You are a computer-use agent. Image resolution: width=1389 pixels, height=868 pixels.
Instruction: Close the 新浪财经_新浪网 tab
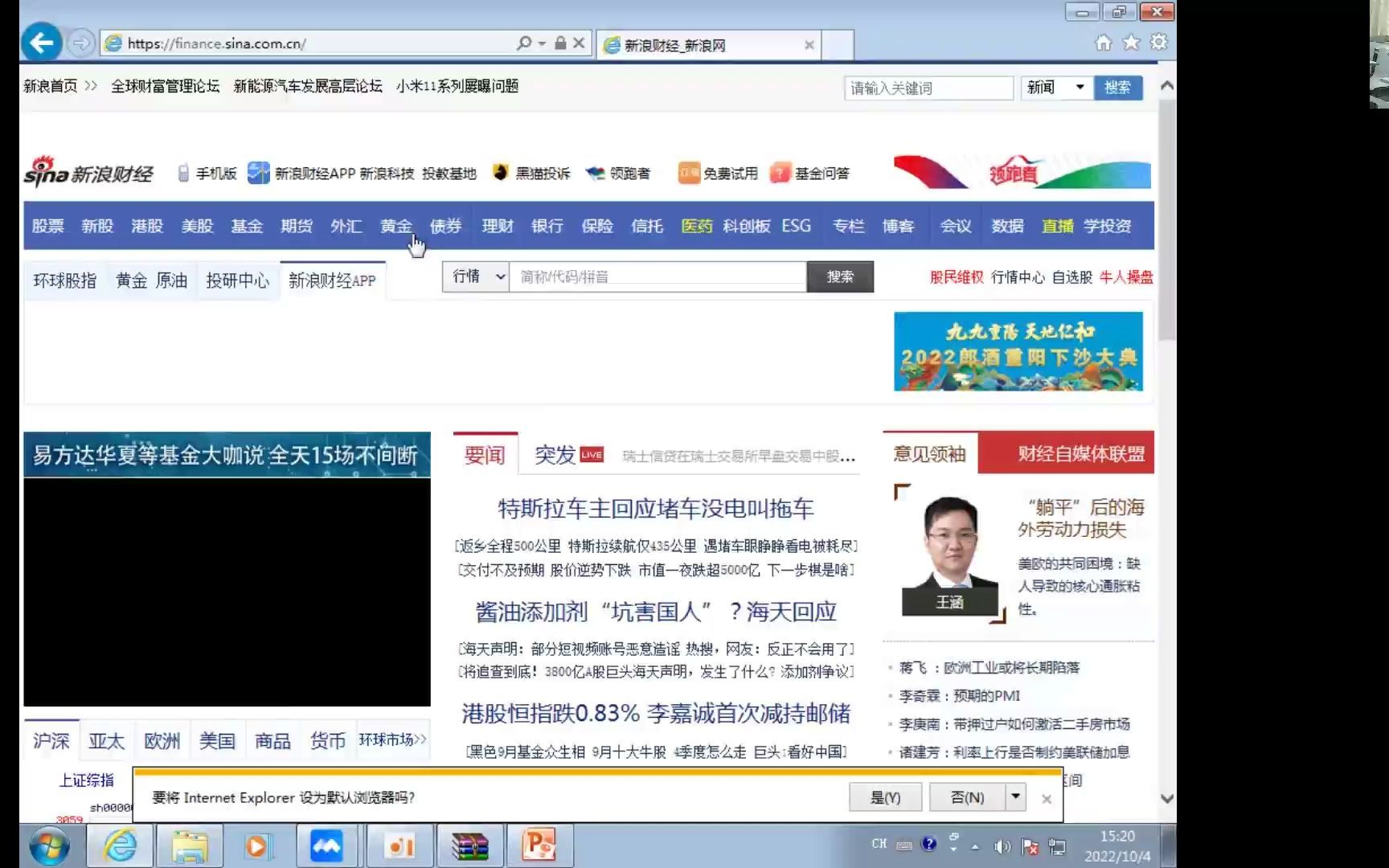pos(809,45)
